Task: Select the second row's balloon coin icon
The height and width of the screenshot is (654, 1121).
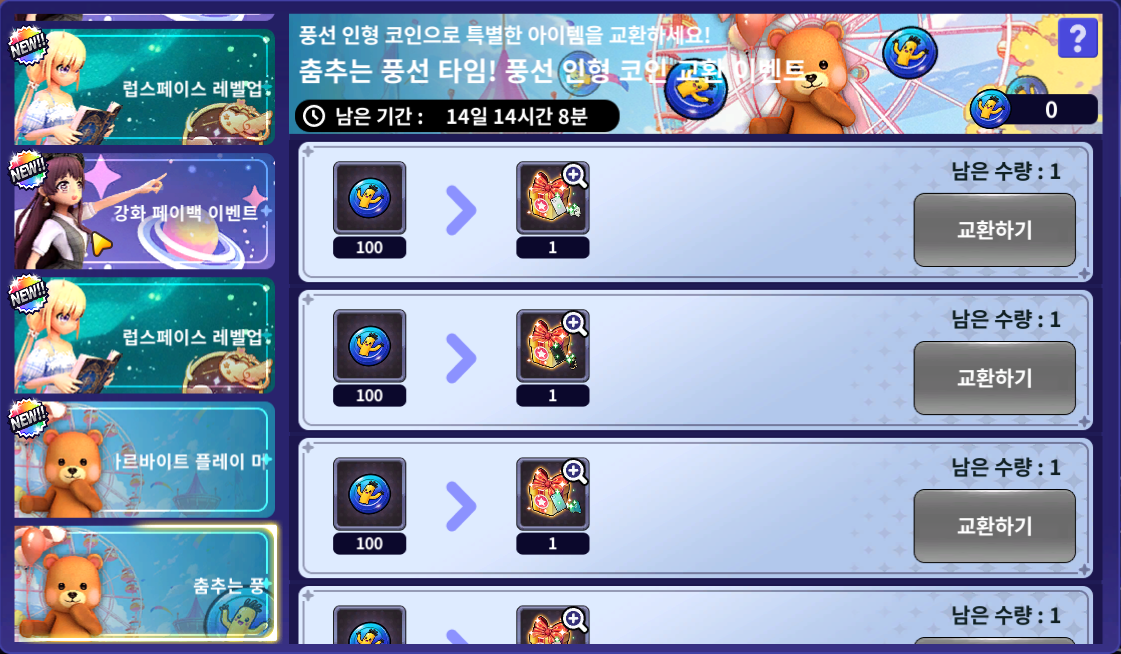Action: point(369,346)
